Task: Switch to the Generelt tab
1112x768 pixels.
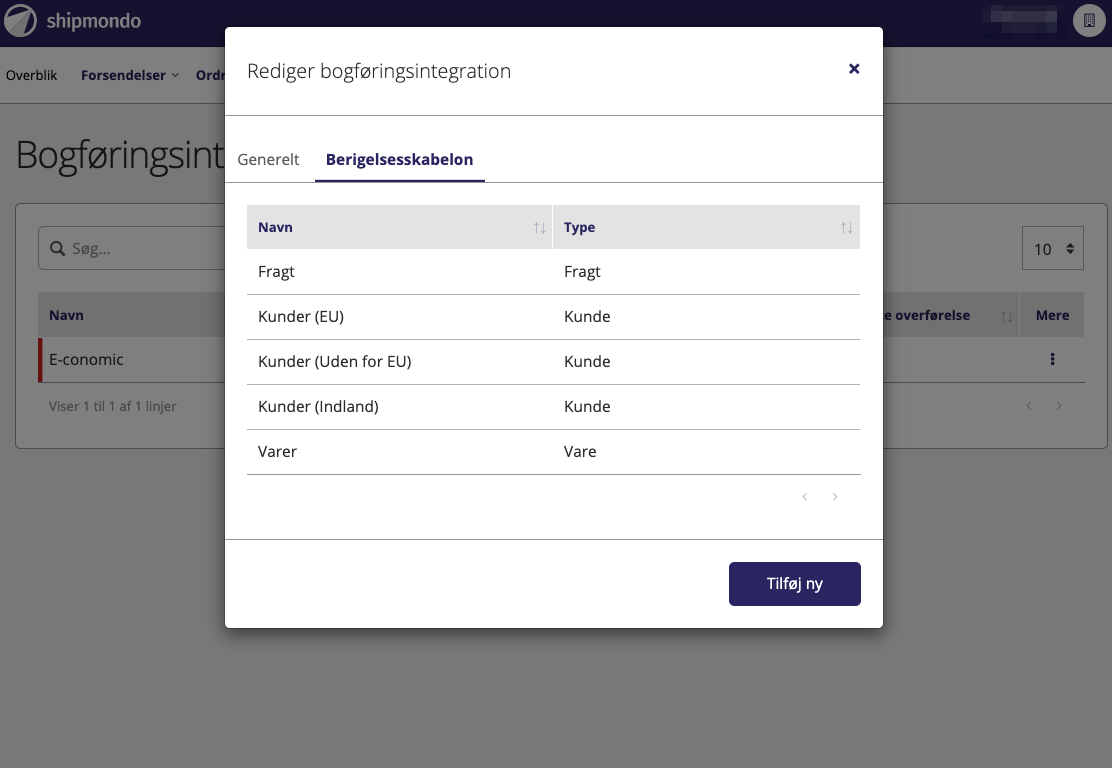Action: tap(268, 159)
